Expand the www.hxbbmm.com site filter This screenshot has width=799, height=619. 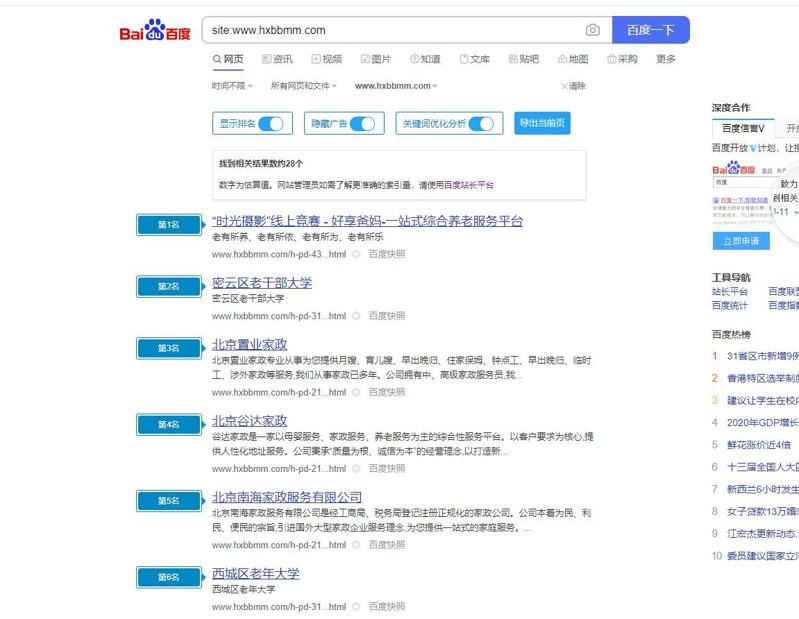(396, 86)
